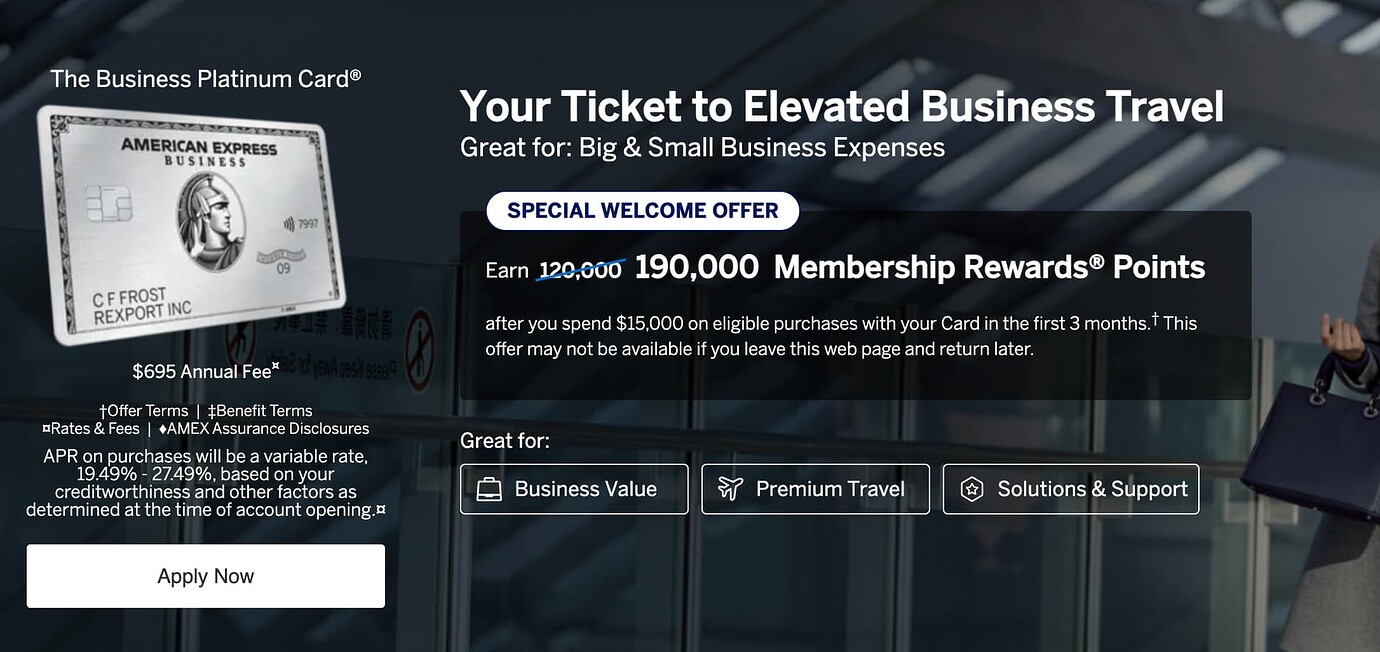The width and height of the screenshot is (1380, 652).
Task: Click the Special Welcome Offer badge
Action: (x=642, y=211)
